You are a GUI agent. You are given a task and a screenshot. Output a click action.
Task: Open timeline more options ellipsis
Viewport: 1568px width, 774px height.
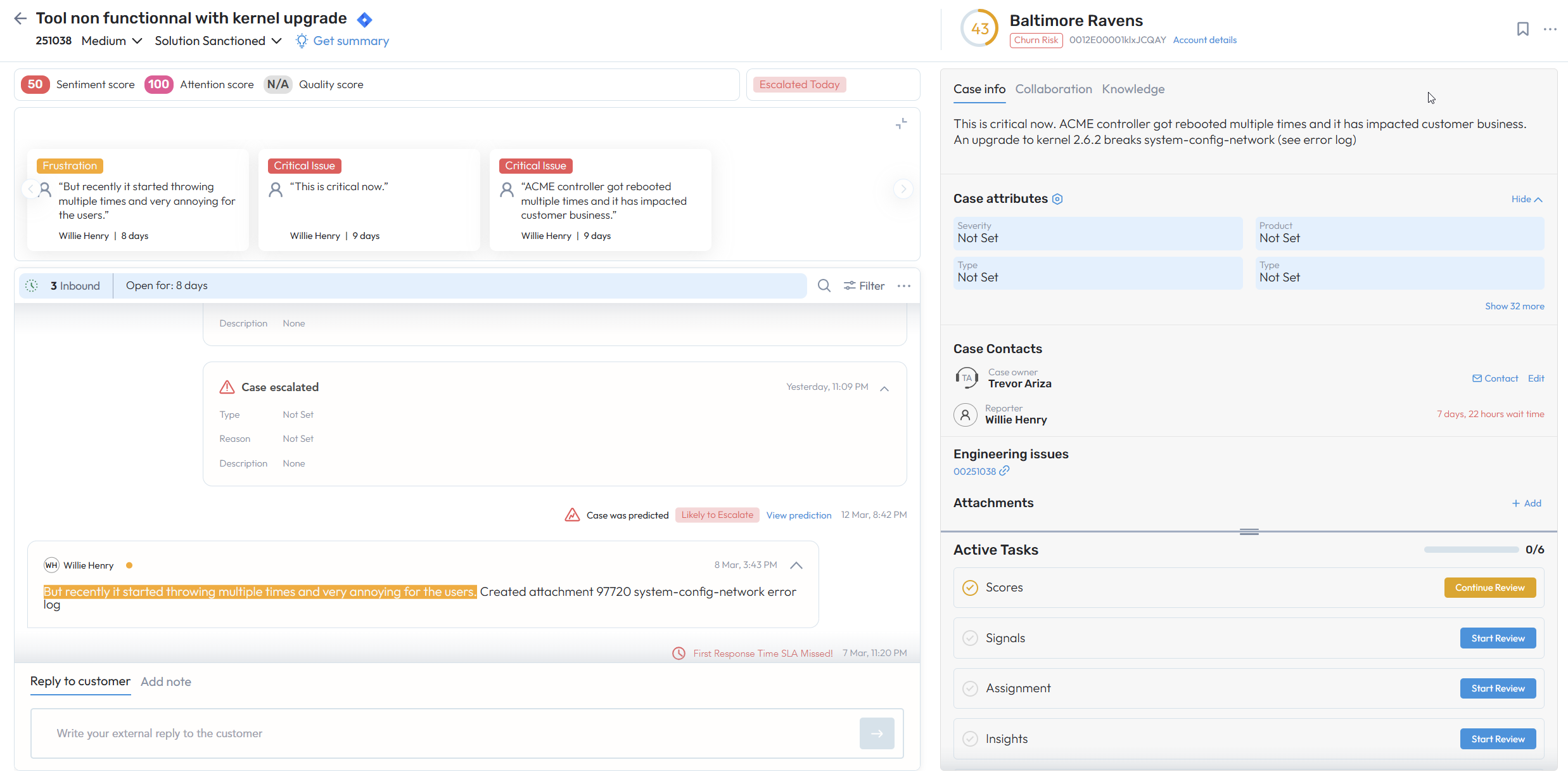[904, 286]
